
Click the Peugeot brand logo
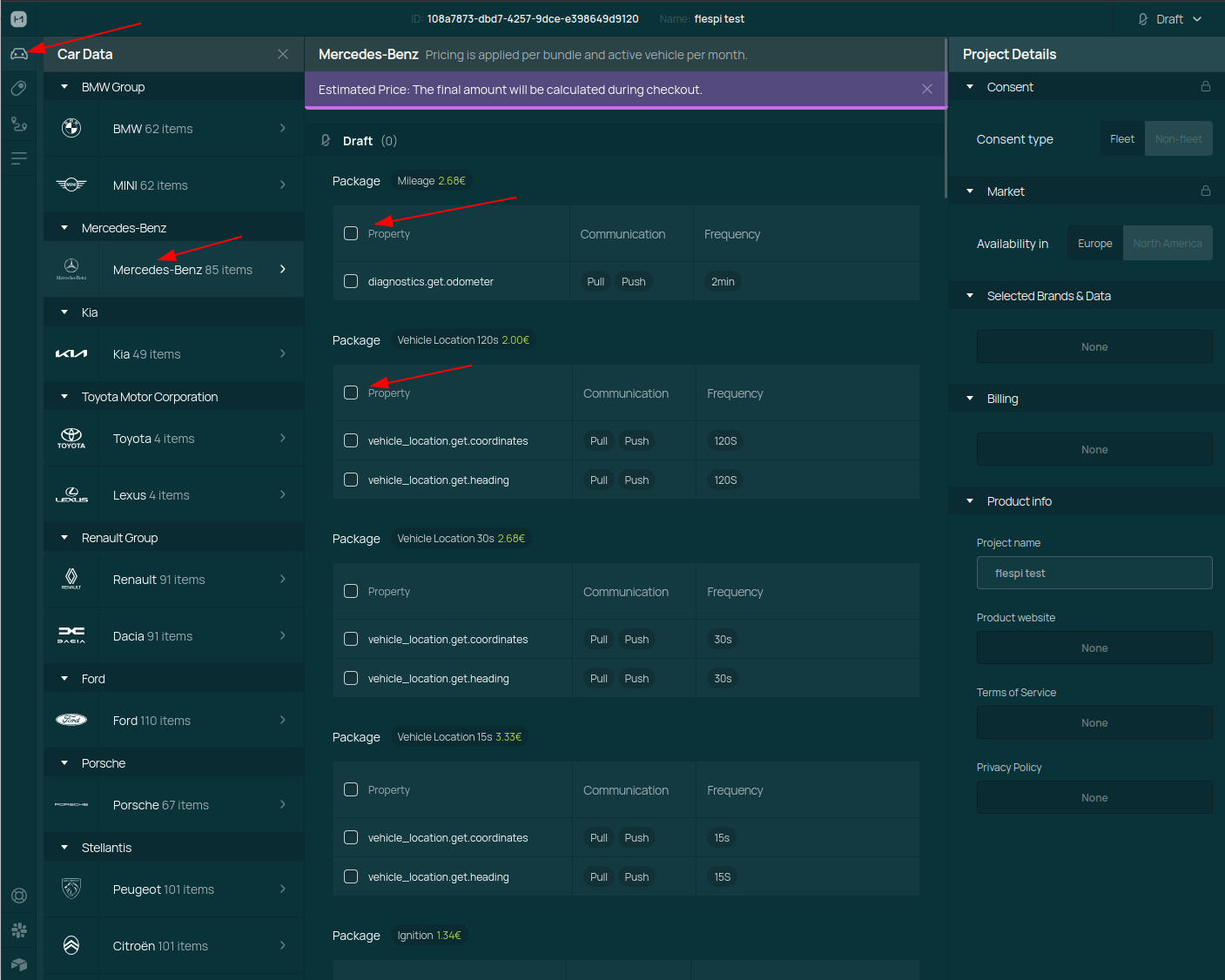pyautogui.click(x=71, y=889)
